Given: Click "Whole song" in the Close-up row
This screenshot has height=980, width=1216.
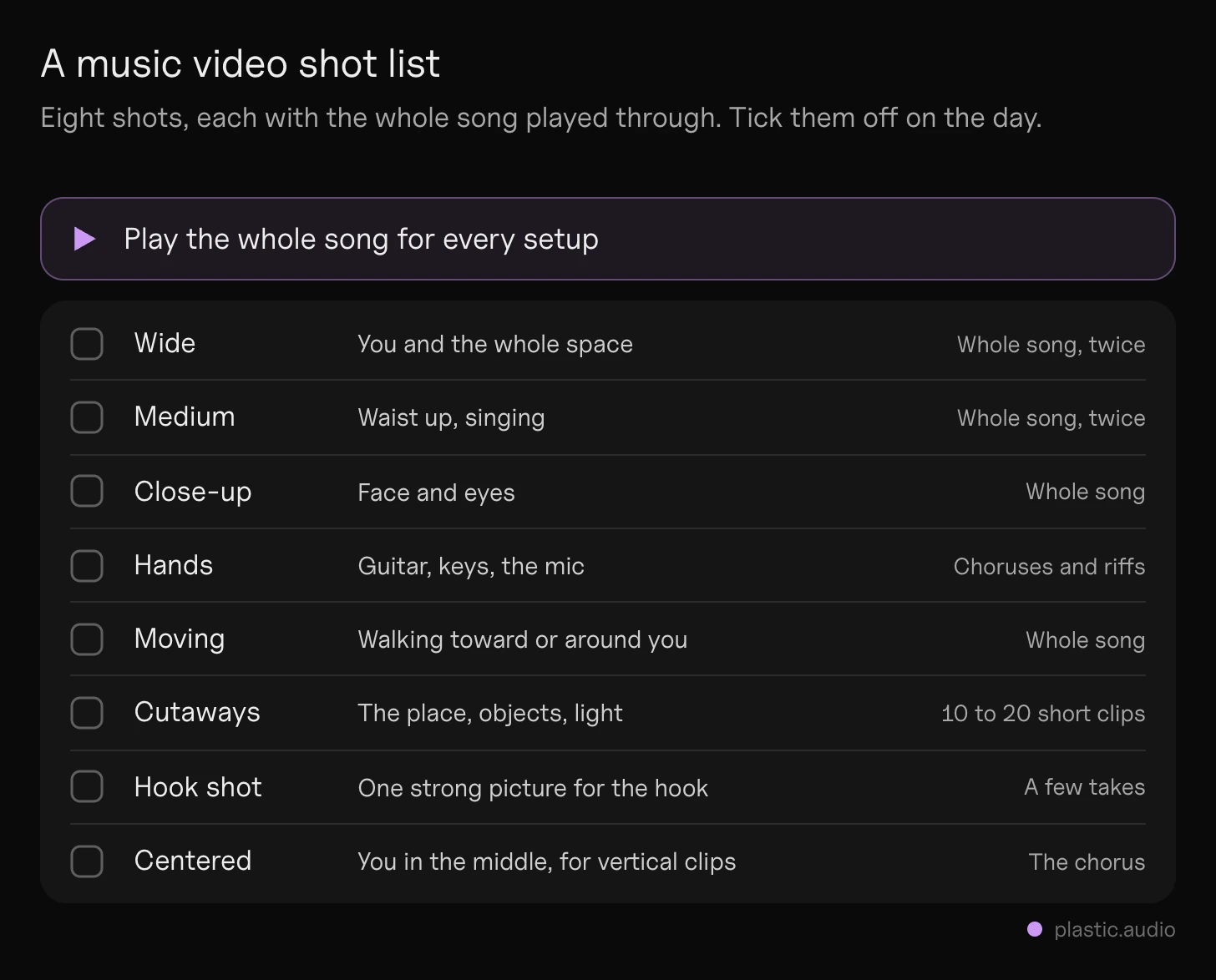Looking at the screenshot, I should (x=1086, y=492).
